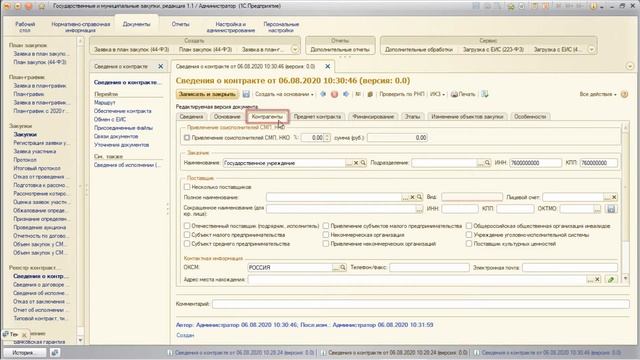Toggle Привлечение соисполнителей СМП, НКО checkbox
This screenshot has height=360, width=640.
pyautogui.click(x=187, y=138)
